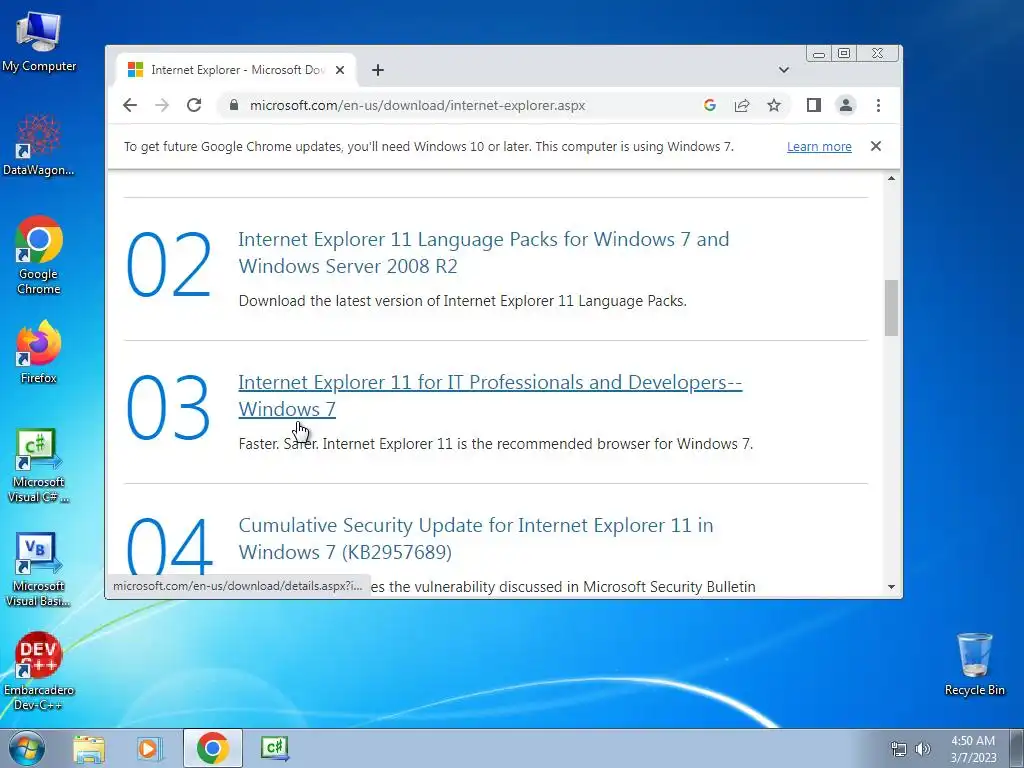Select the Recycle Bin icon
Image resolution: width=1024 pixels, height=768 pixels.
(x=974, y=664)
